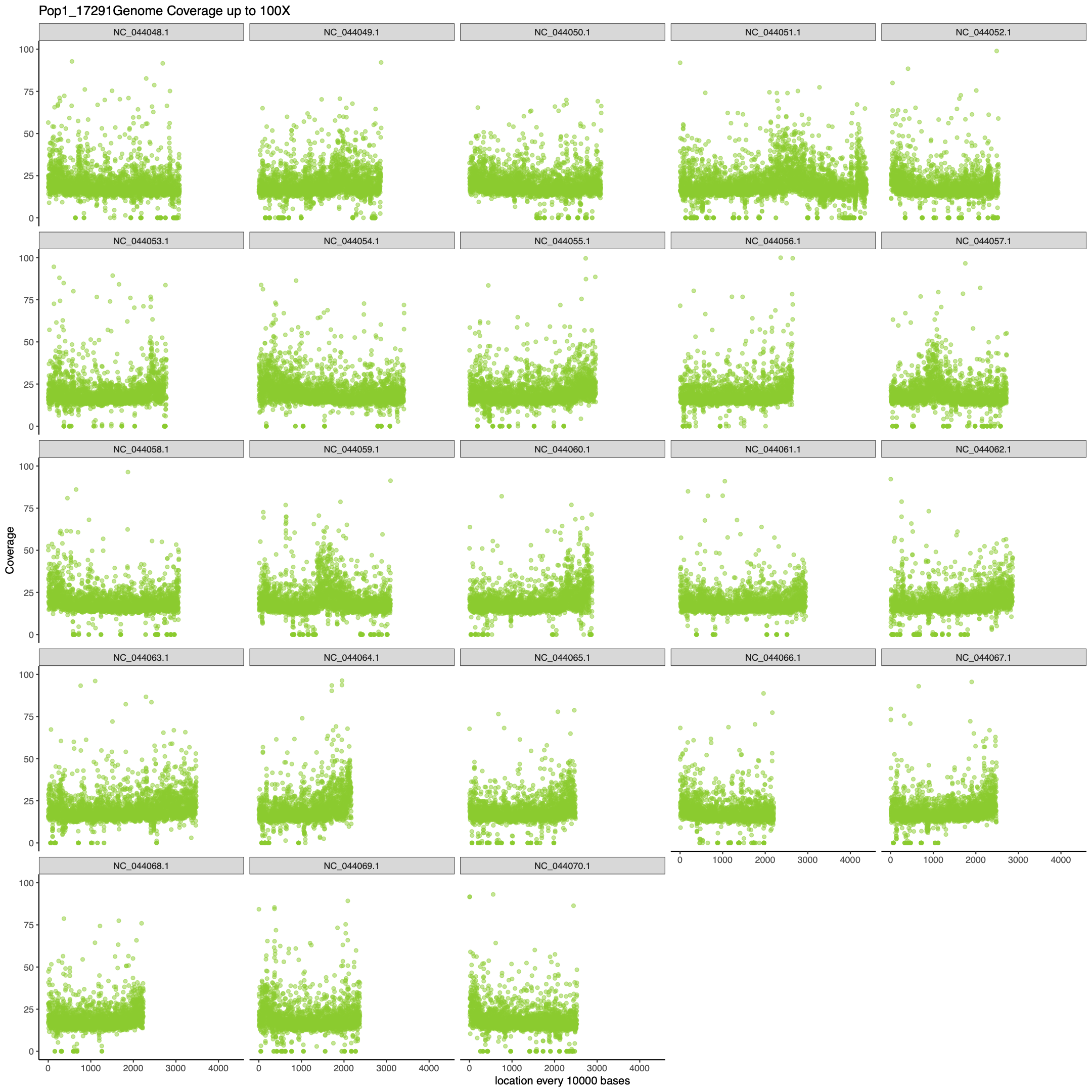Select the "Coverage" y-axis title
Image resolution: width=1092 pixels, height=1092 pixels.
[x=10, y=550]
